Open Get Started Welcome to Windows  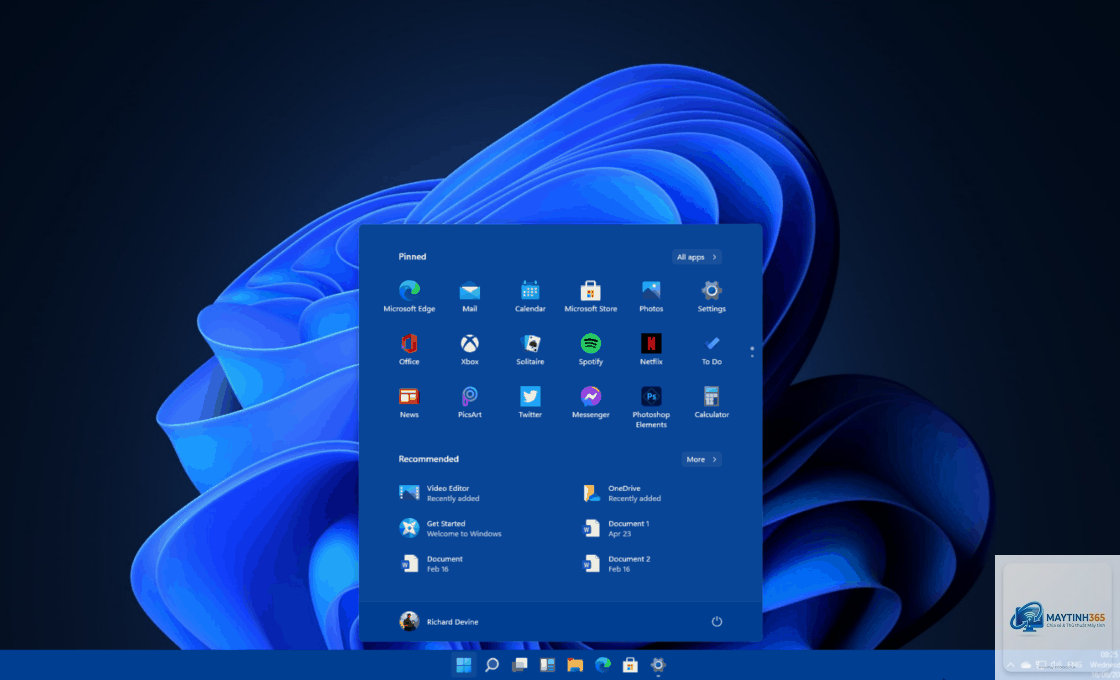[450, 528]
